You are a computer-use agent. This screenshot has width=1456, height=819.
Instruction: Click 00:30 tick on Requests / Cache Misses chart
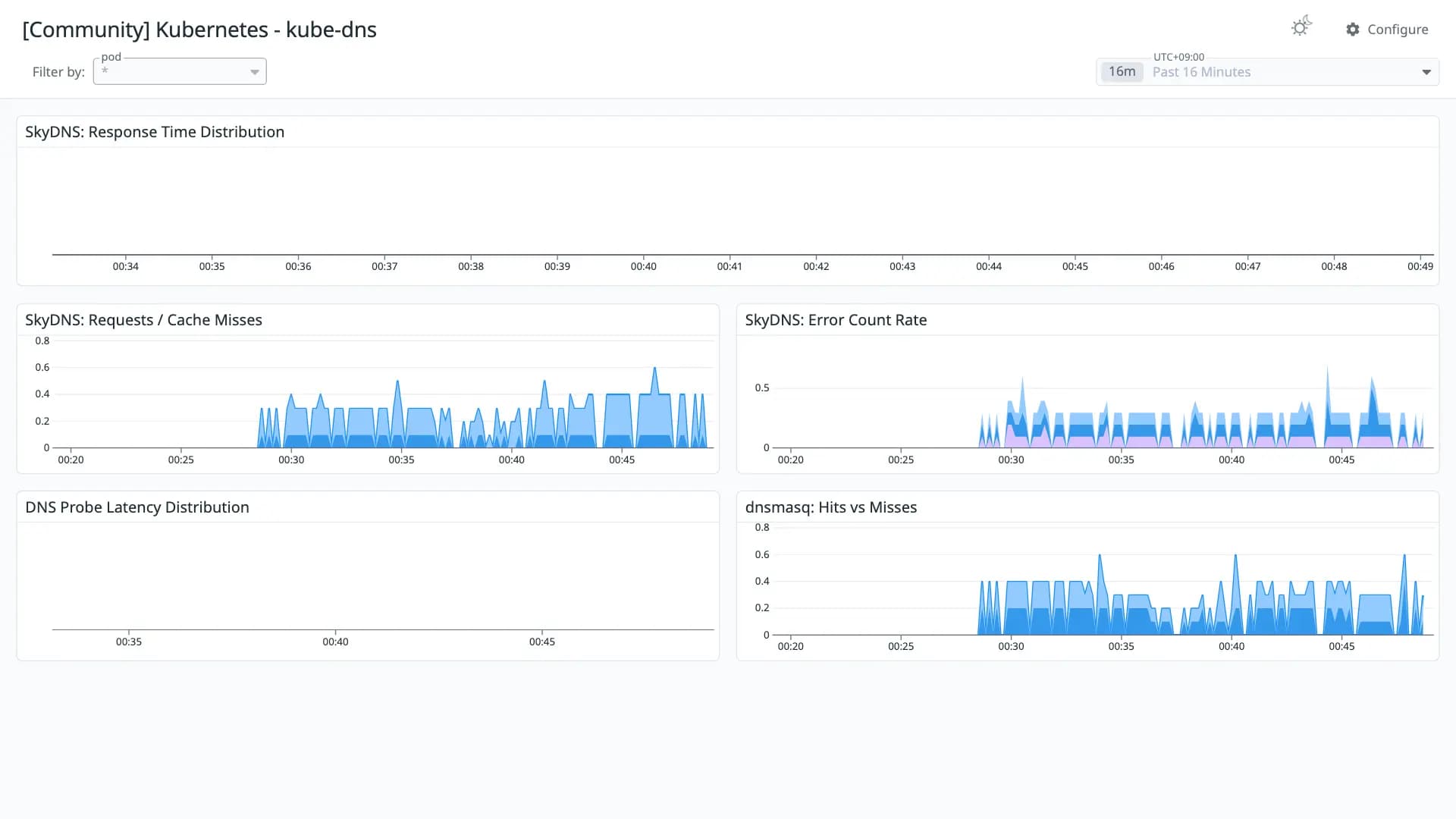point(291,460)
